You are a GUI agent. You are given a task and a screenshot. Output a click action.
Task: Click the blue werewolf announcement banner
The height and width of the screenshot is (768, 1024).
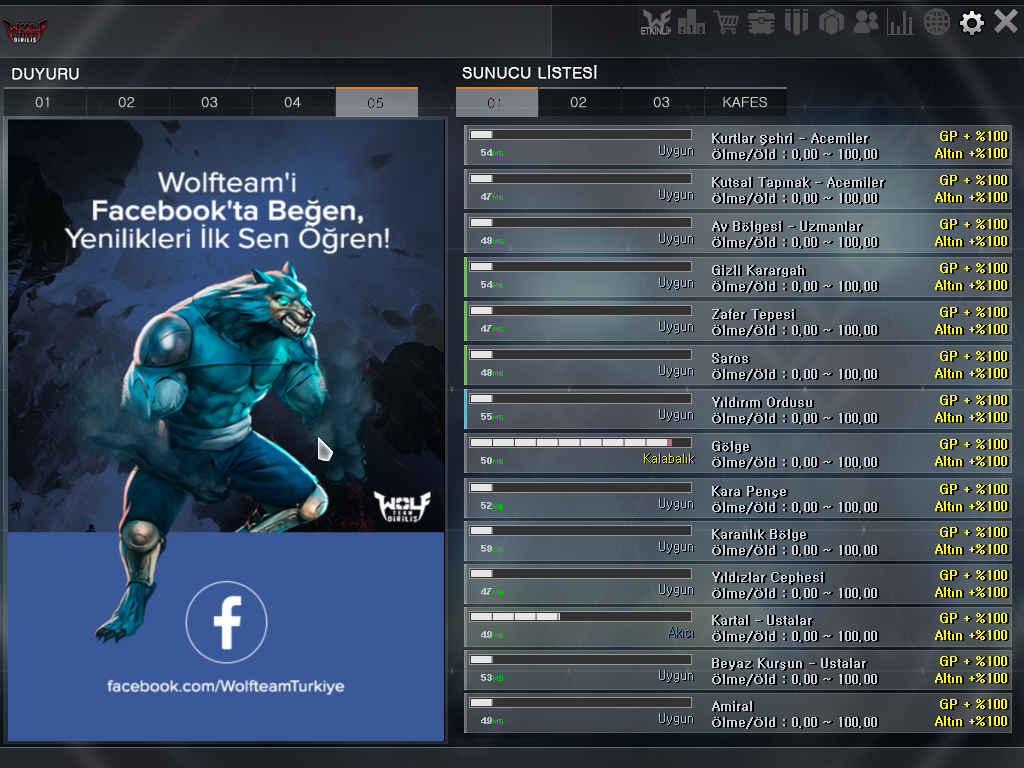pos(226,430)
